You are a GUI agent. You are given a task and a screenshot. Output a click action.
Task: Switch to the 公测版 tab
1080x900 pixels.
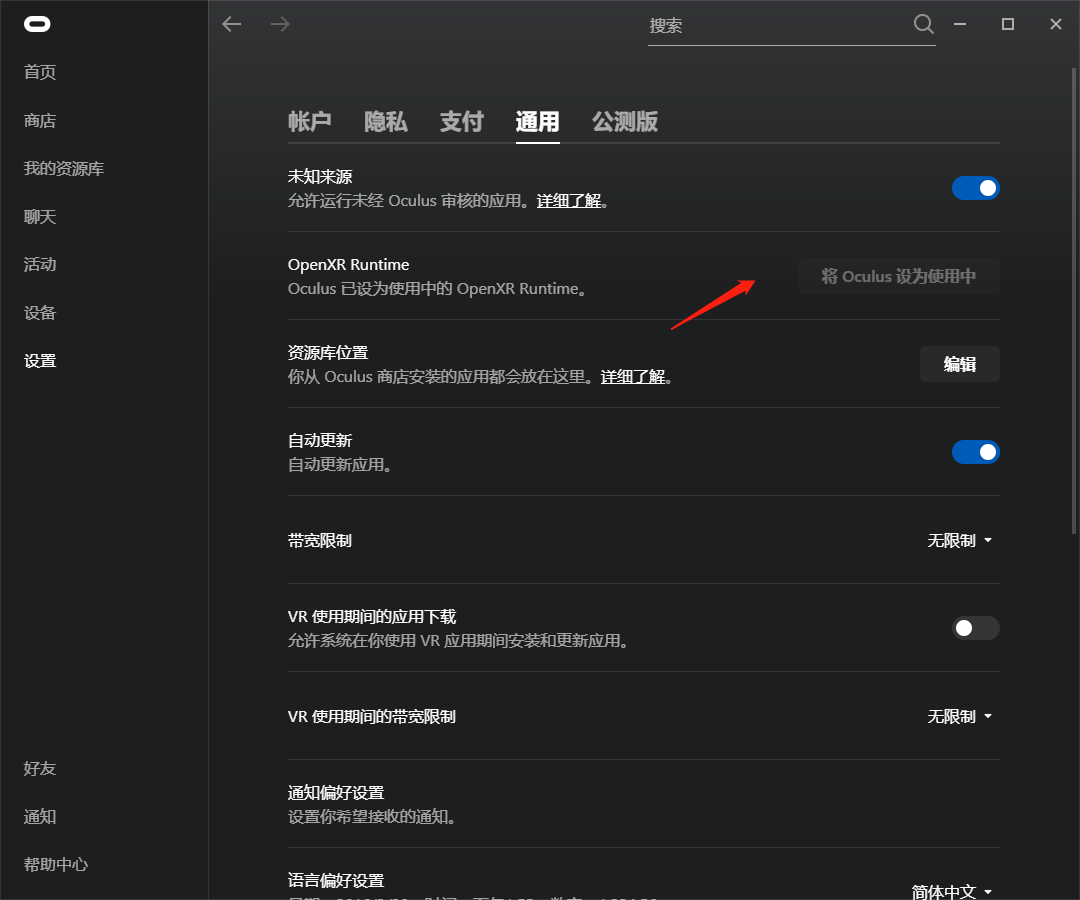tap(625, 122)
